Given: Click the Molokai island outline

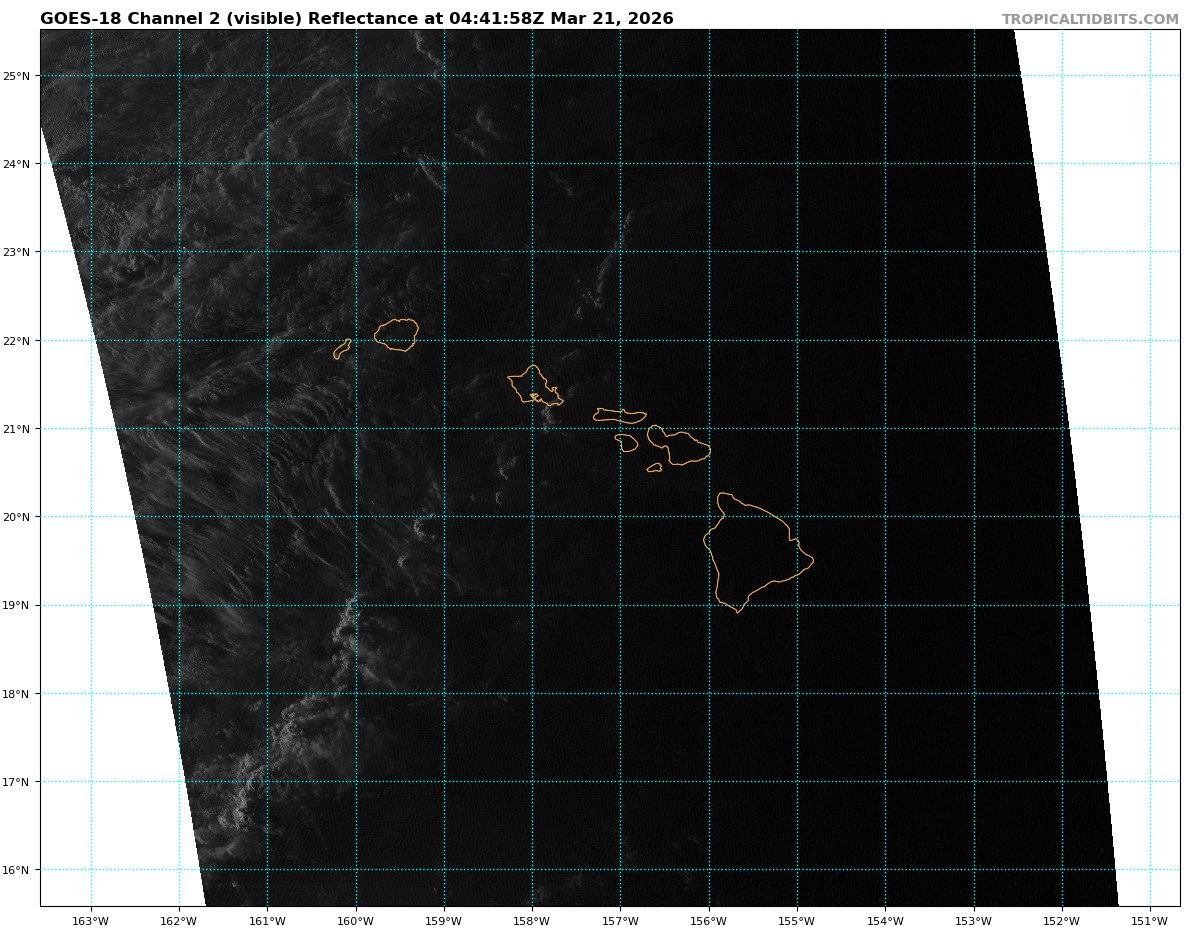Looking at the screenshot, I should pos(619,415).
